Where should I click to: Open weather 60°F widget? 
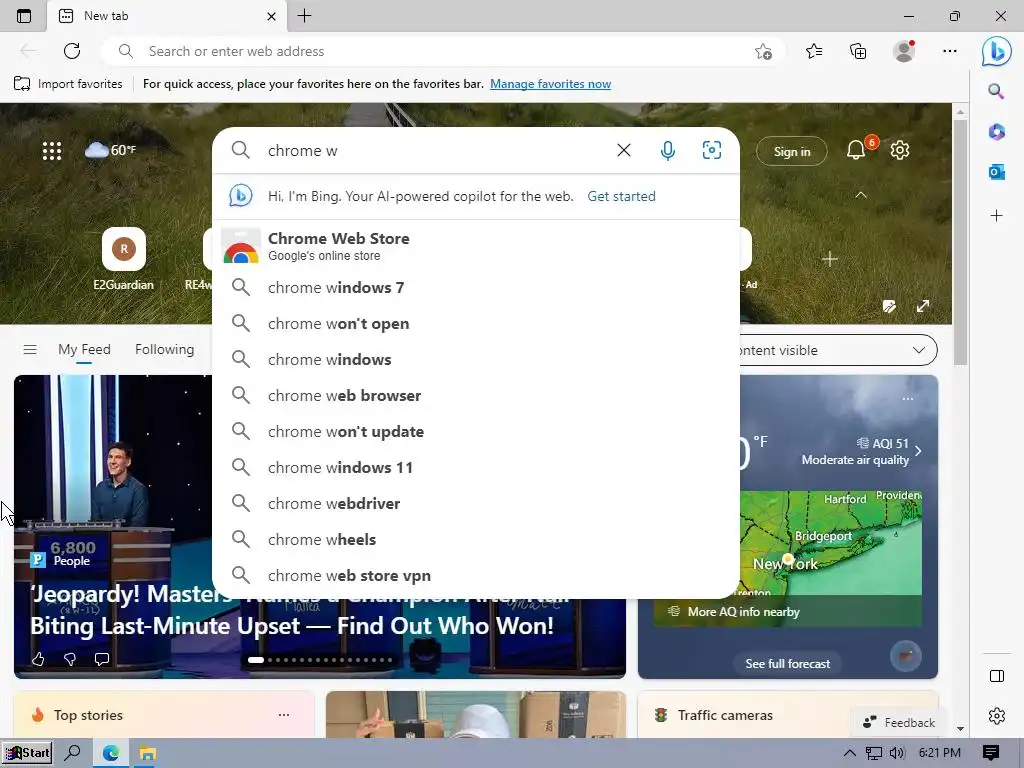[x=110, y=150]
